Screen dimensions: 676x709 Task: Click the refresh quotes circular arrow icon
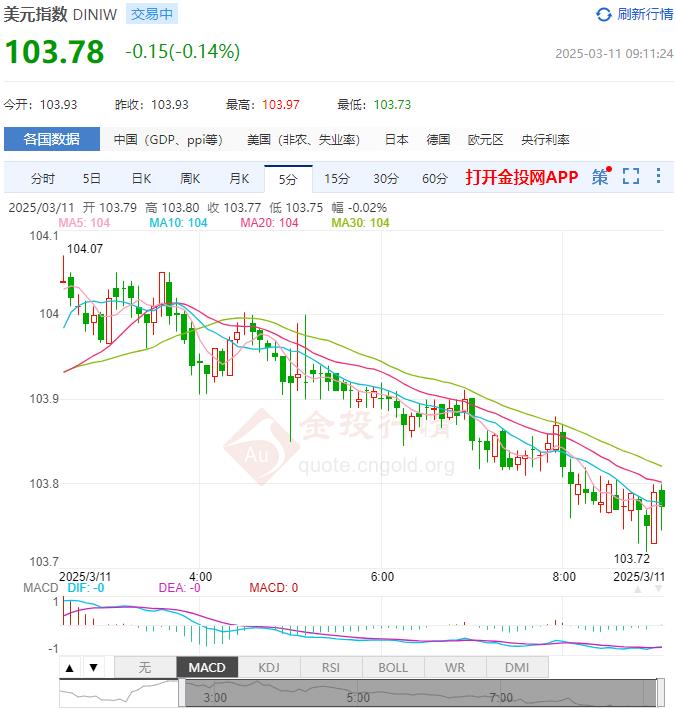(x=604, y=14)
